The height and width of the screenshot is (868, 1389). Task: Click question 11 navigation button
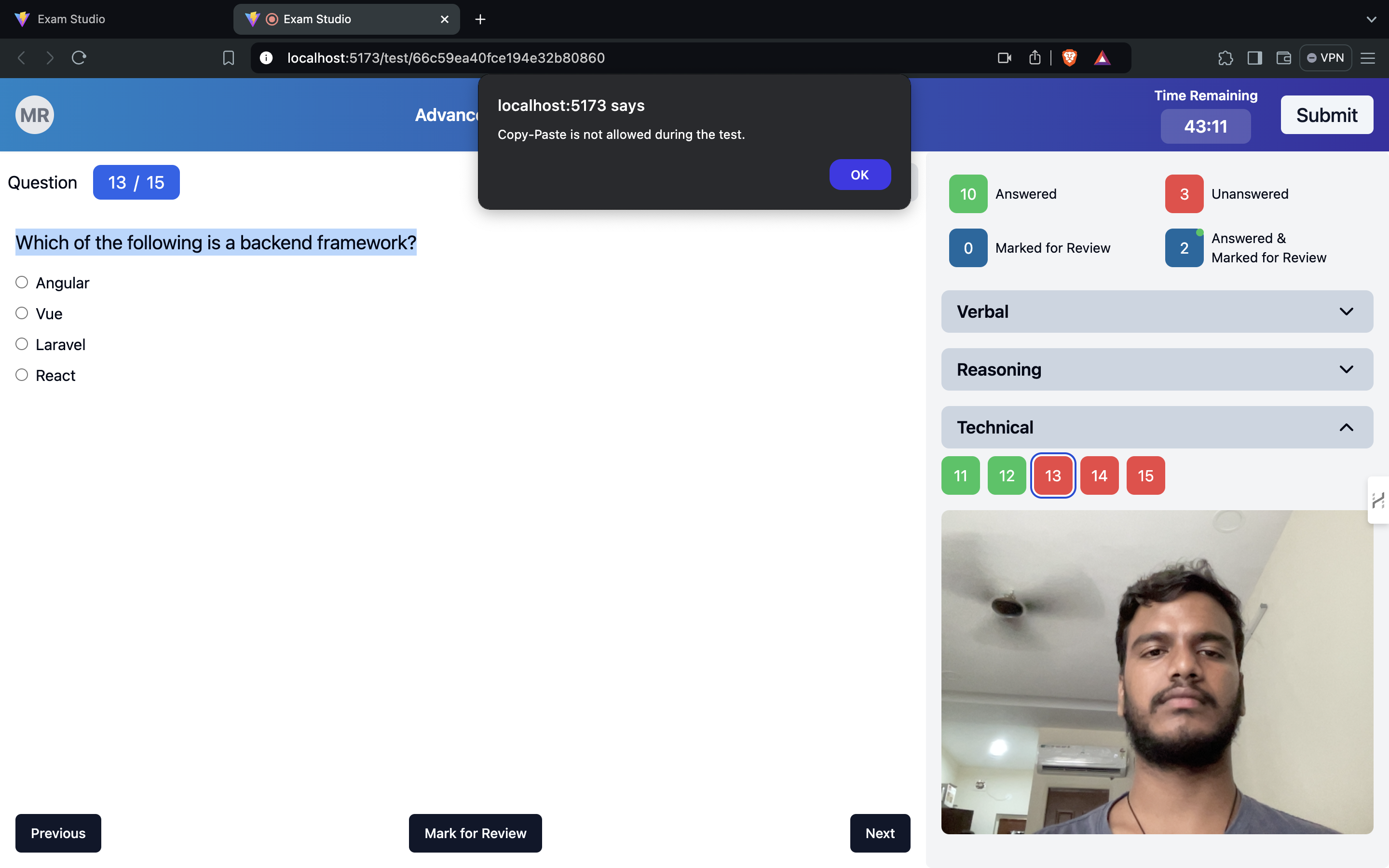959,475
